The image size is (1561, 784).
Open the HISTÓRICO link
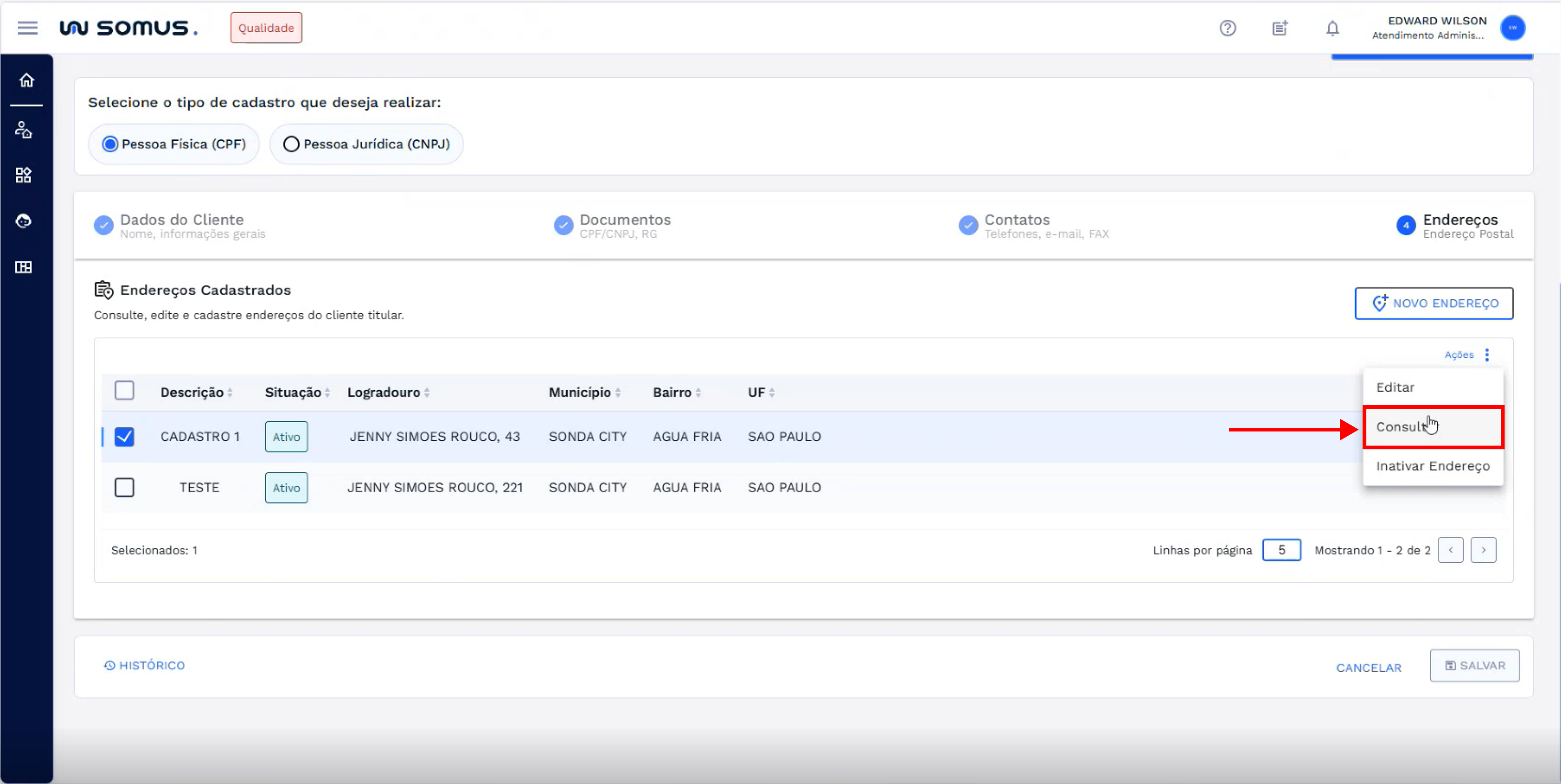[144, 665]
